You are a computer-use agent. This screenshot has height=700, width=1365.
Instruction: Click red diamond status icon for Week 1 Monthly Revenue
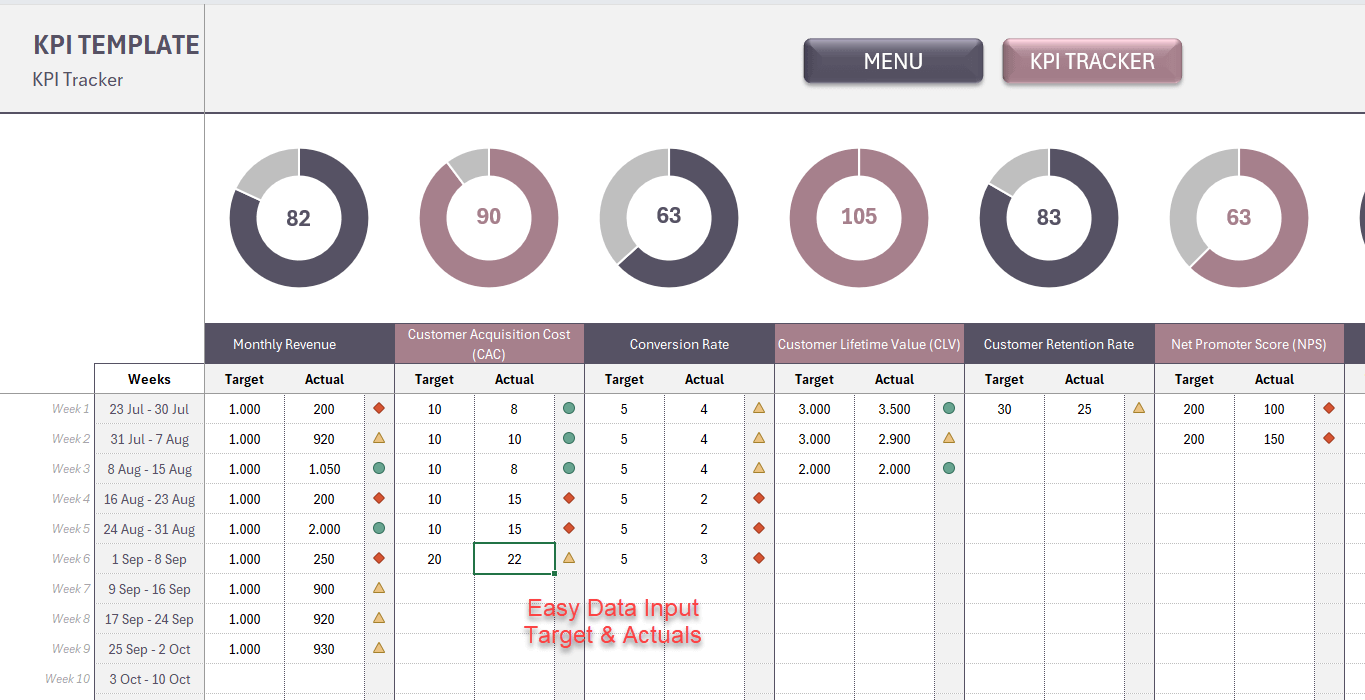pos(379,408)
